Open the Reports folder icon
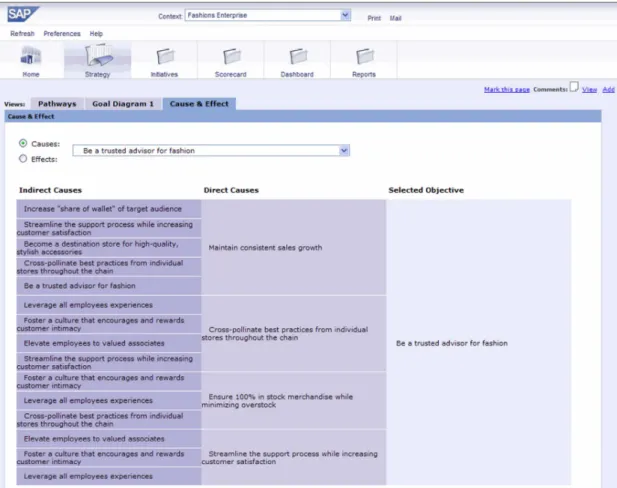 coord(364,56)
